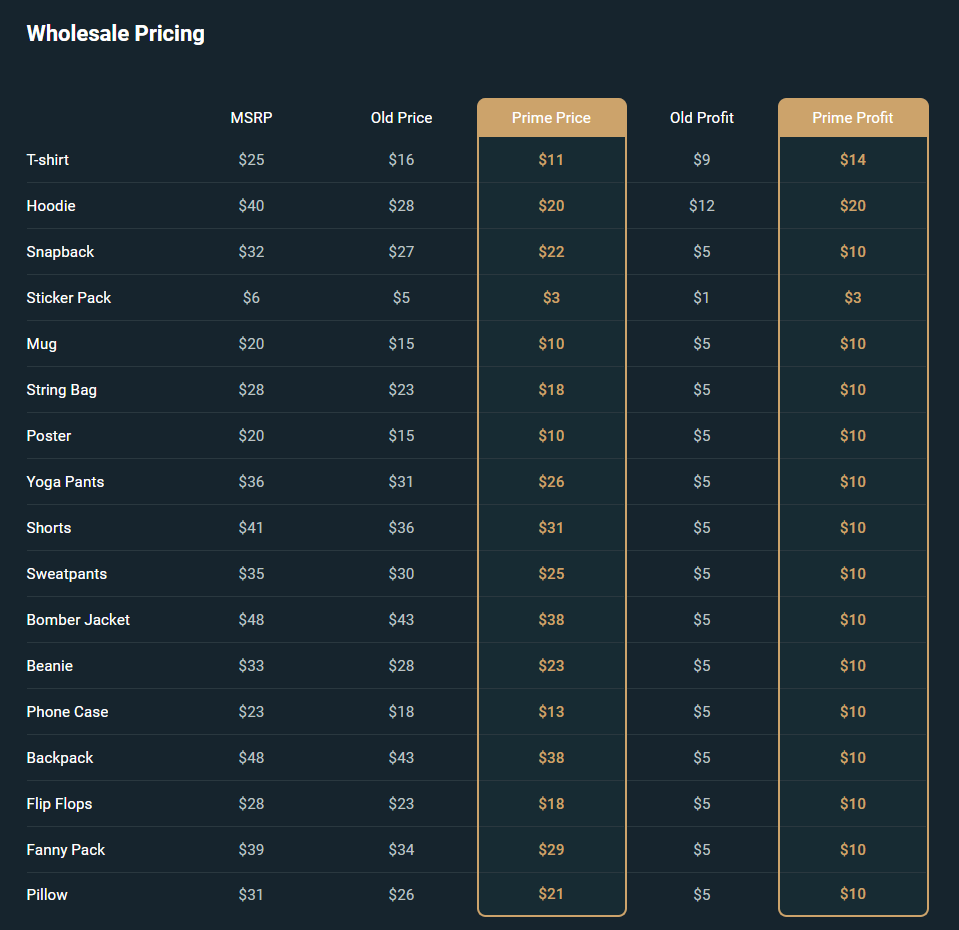Screen dimensions: 959x930
Task: Click the Fanny Pack row label
Action: point(66,850)
